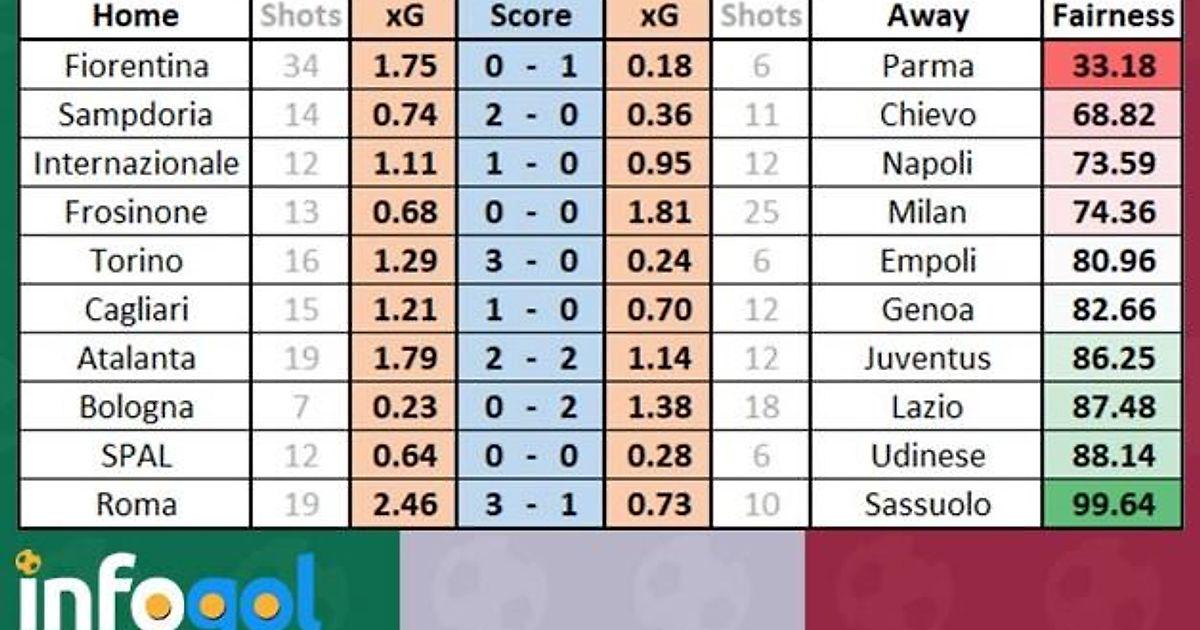Select Milan's 1.81 xG value

[658, 212]
